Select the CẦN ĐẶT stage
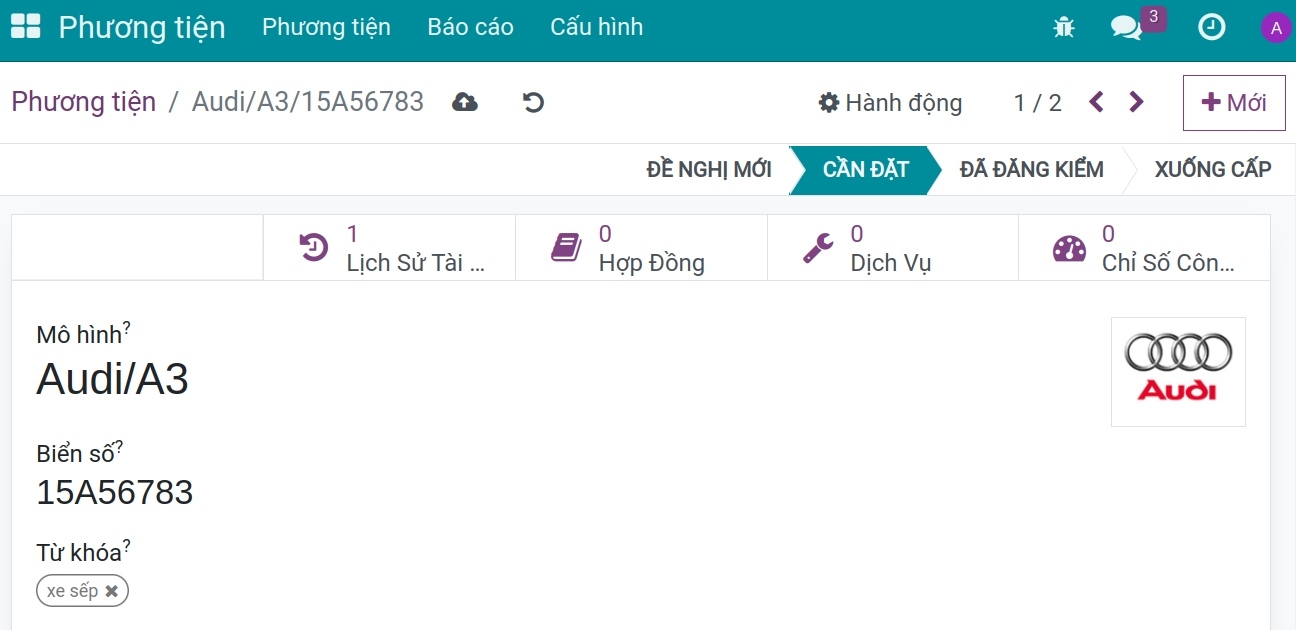1296x630 pixels. pos(865,170)
